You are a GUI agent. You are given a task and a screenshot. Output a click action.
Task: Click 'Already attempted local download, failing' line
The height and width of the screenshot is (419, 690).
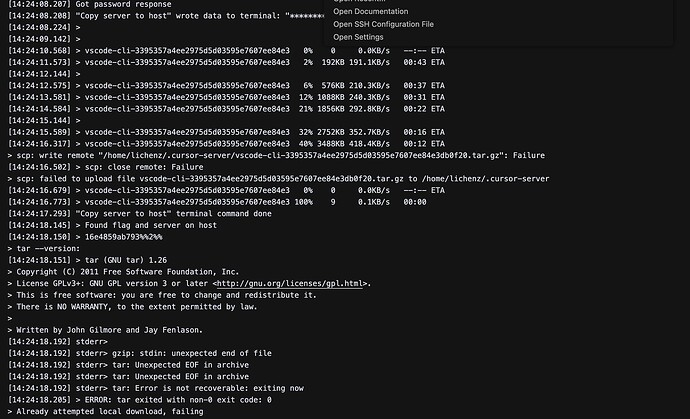click(x=106, y=412)
